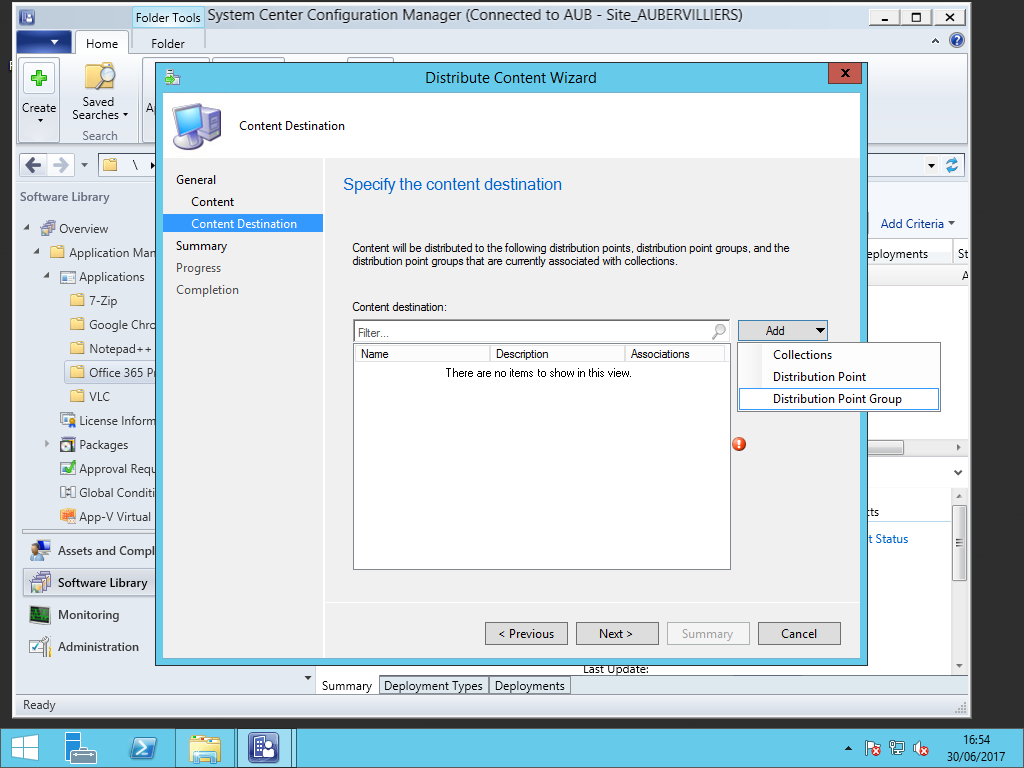Click the Previous wizard button
Screen dimensions: 1024x768
point(526,633)
